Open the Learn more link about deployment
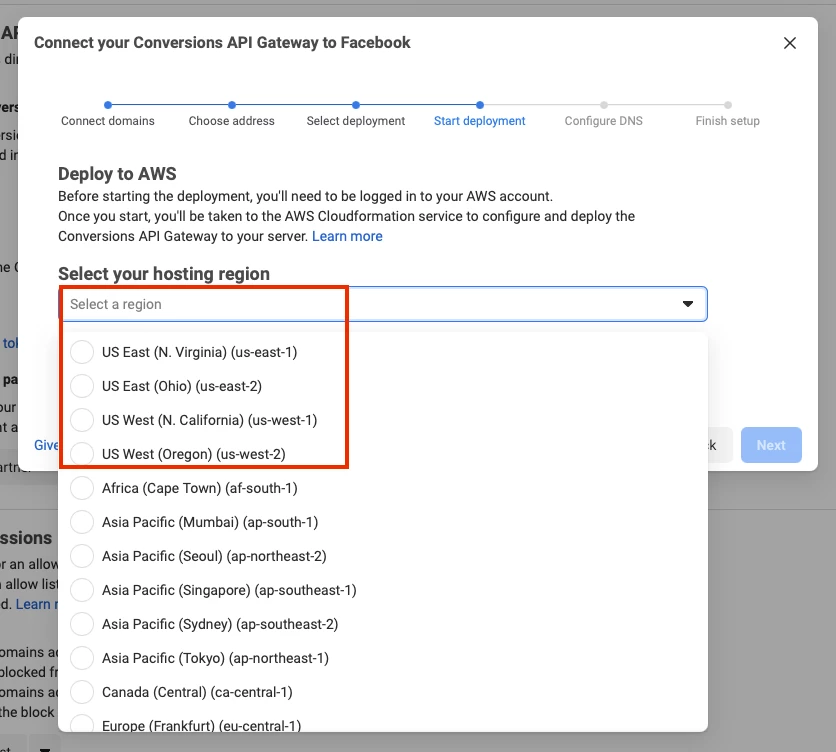Viewport: 836px width, 752px height. point(347,236)
